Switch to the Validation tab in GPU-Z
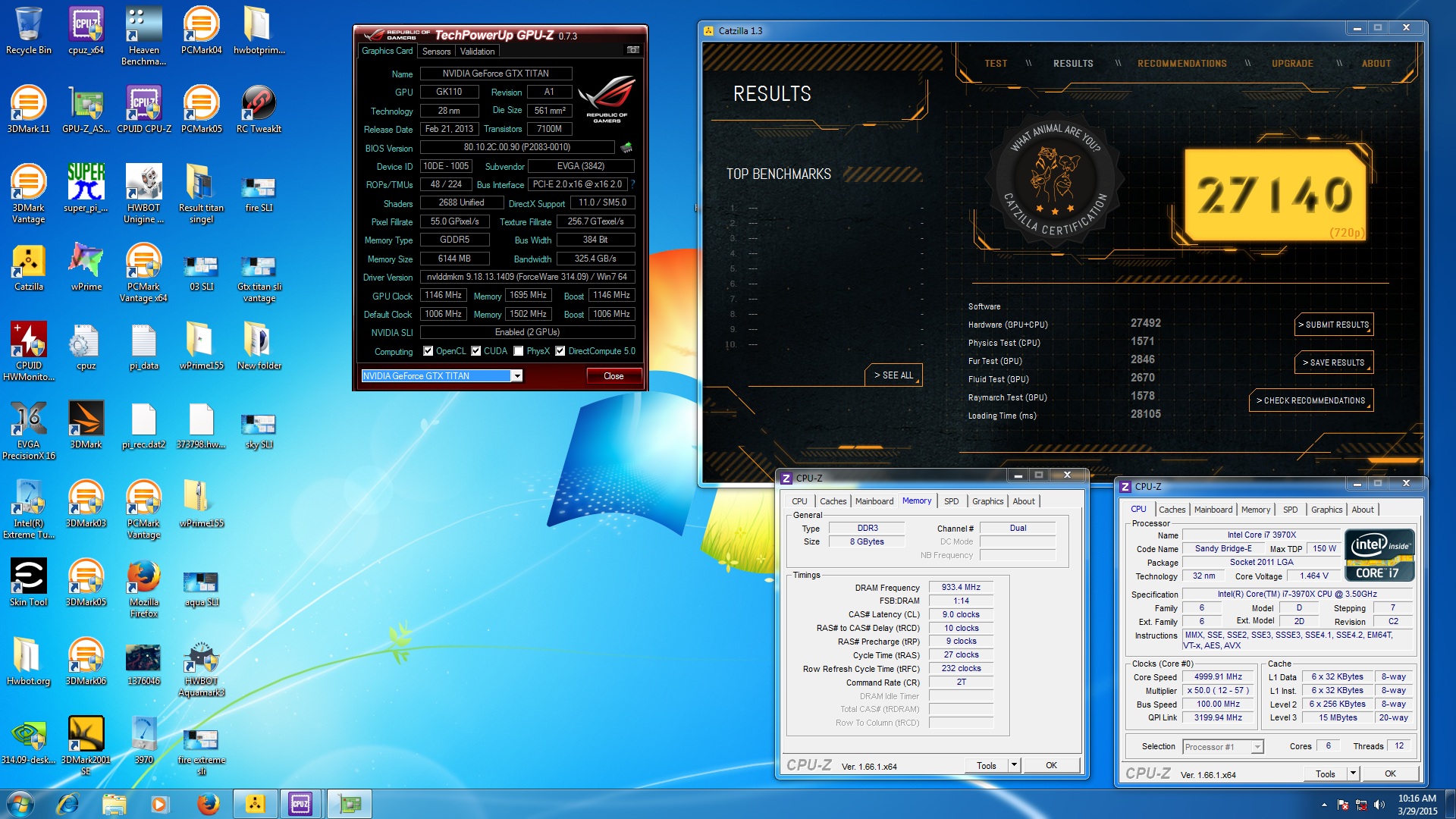Screen dimensions: 1456x819 [477, 52]
